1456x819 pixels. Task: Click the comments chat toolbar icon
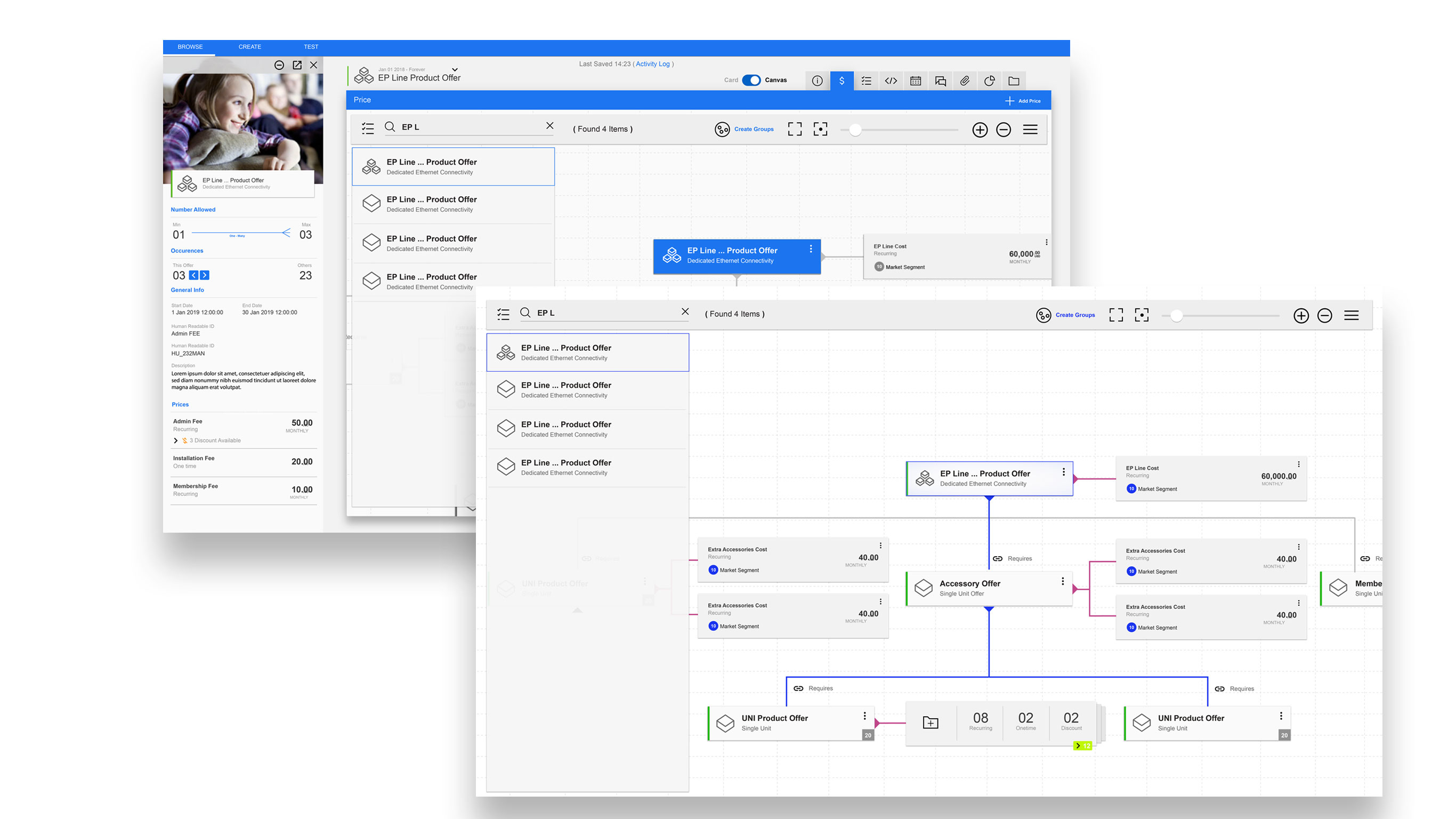point(941,81)
